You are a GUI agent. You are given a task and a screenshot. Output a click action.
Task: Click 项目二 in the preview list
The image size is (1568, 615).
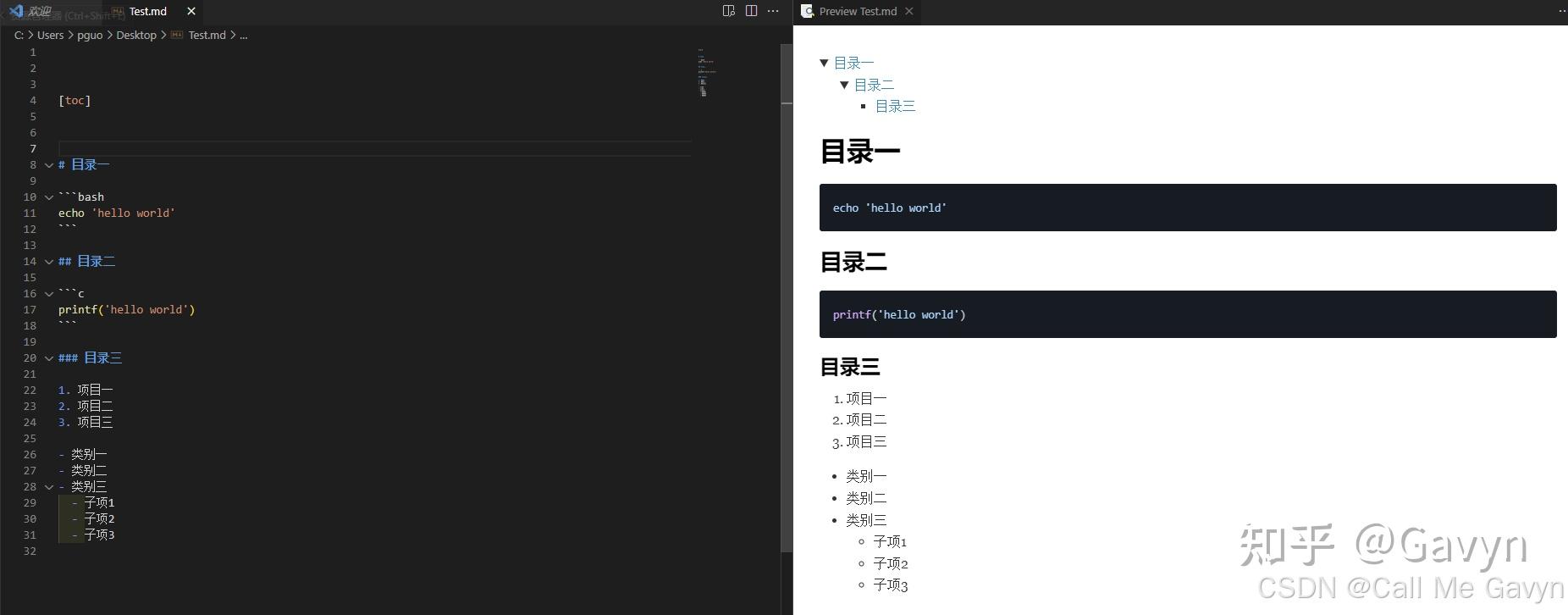(866, 419)
